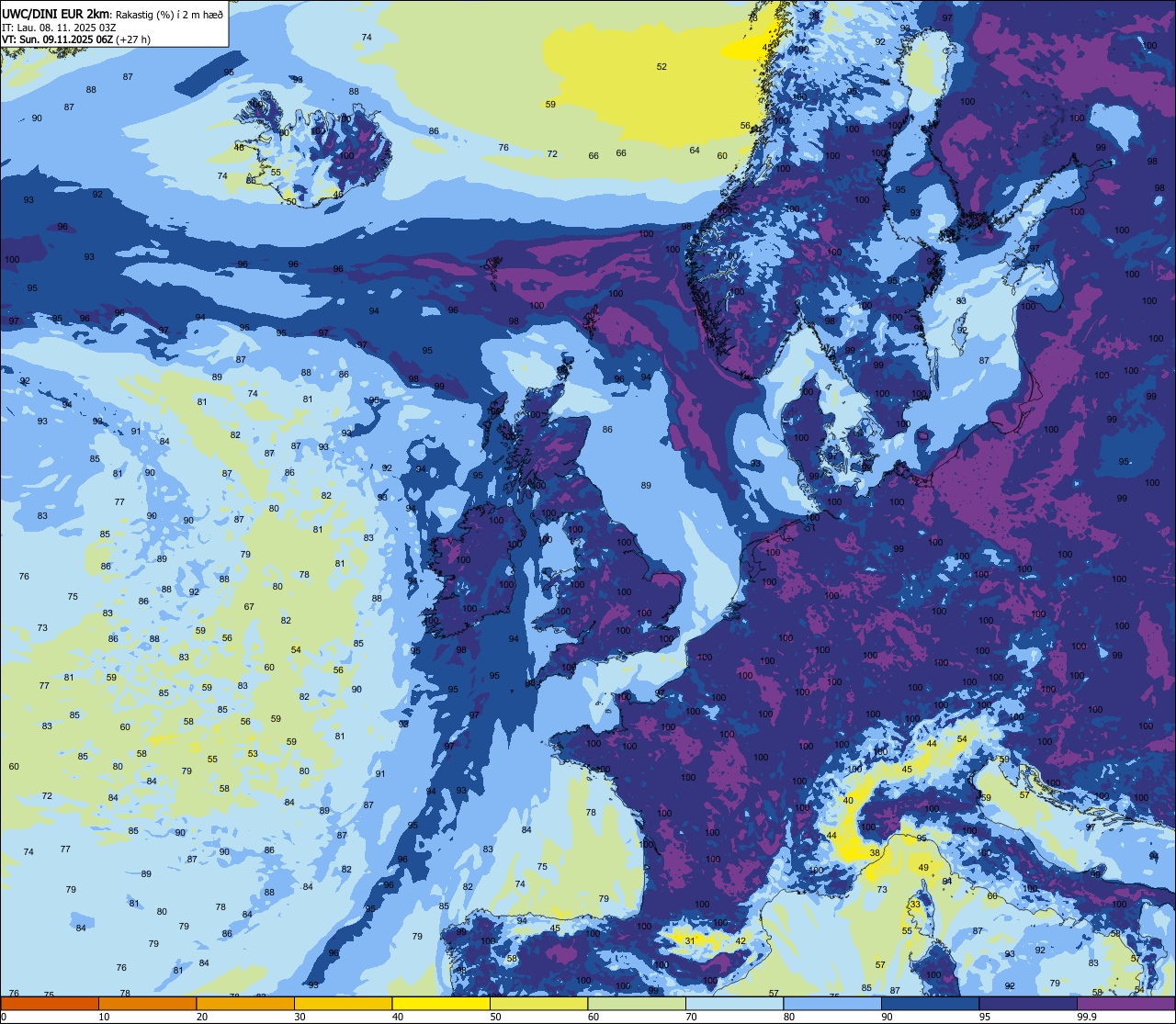Click the pale blue 70–80 legend swatch
The width and height of the screenshot is (1176, 1024).
click(x=735, y=1003)
